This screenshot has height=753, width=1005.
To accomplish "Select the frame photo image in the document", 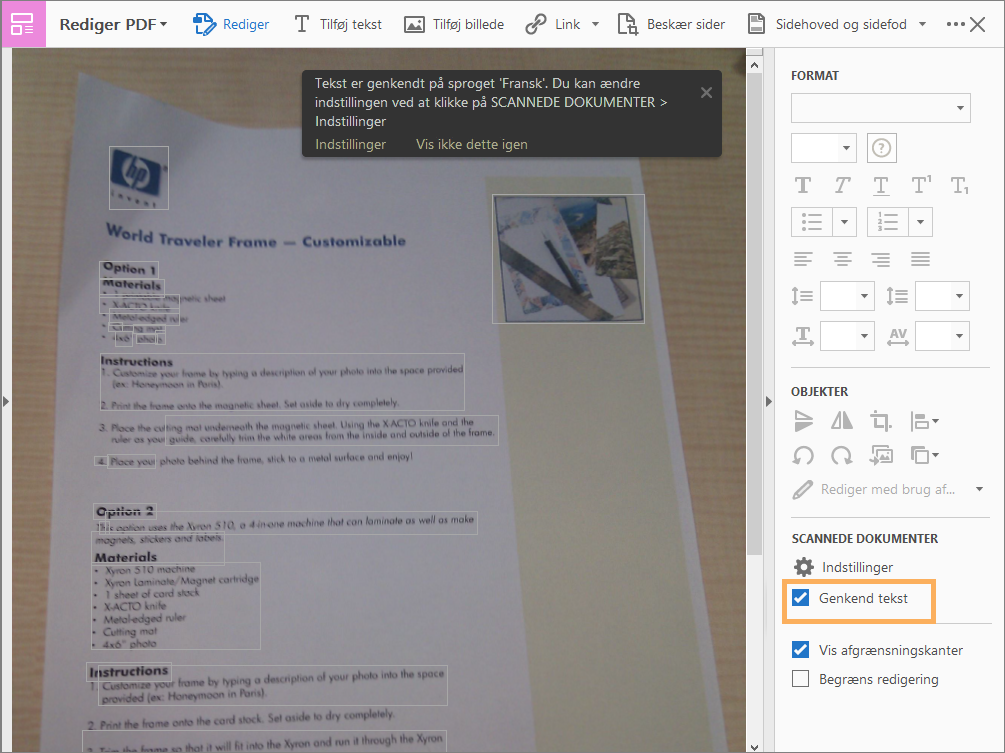I will [568, 259].
